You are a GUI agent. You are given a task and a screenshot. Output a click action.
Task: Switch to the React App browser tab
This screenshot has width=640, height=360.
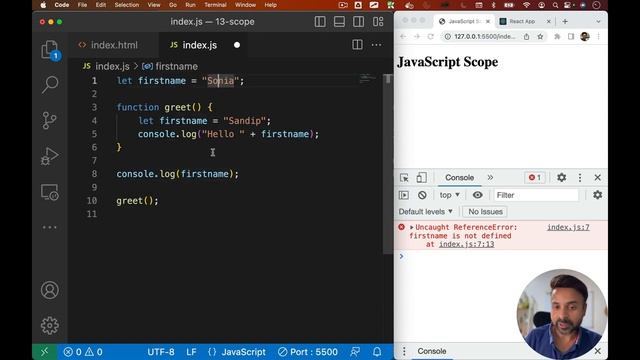[522, 21]
